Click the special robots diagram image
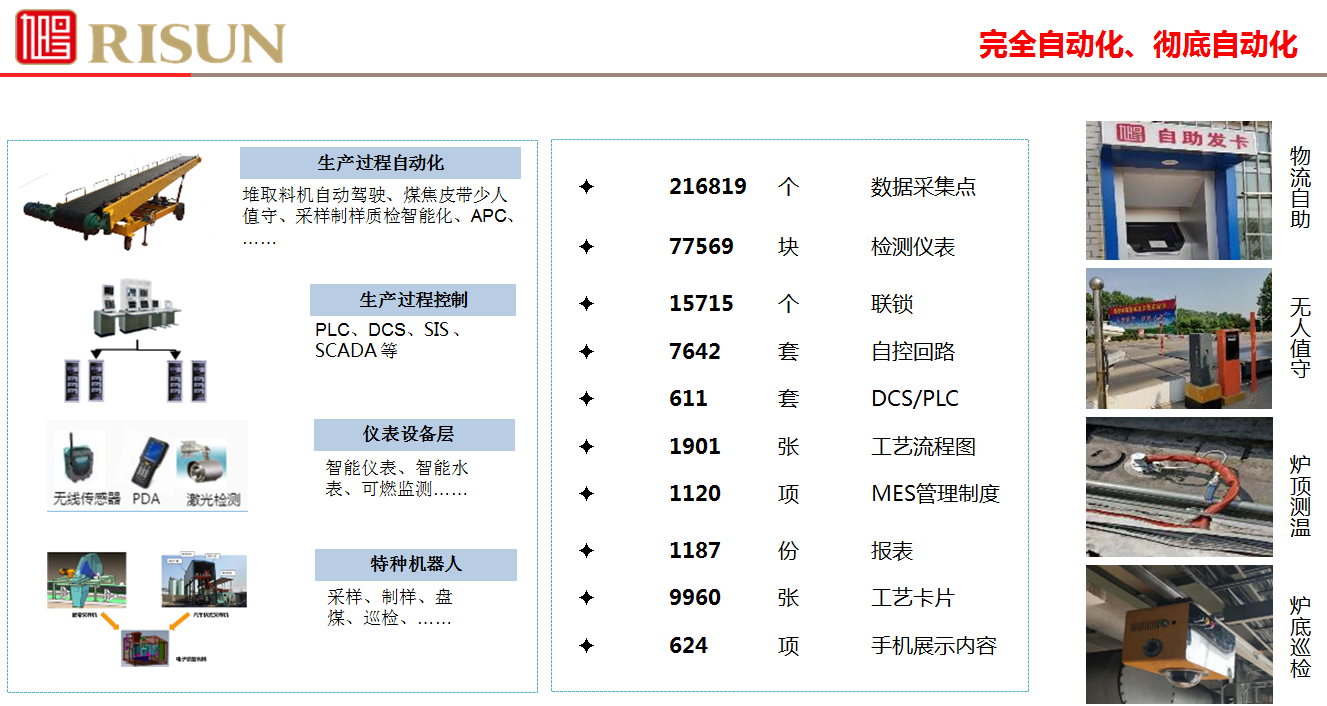The height and width of the screenshot is (706, 1327). point(146,607)
